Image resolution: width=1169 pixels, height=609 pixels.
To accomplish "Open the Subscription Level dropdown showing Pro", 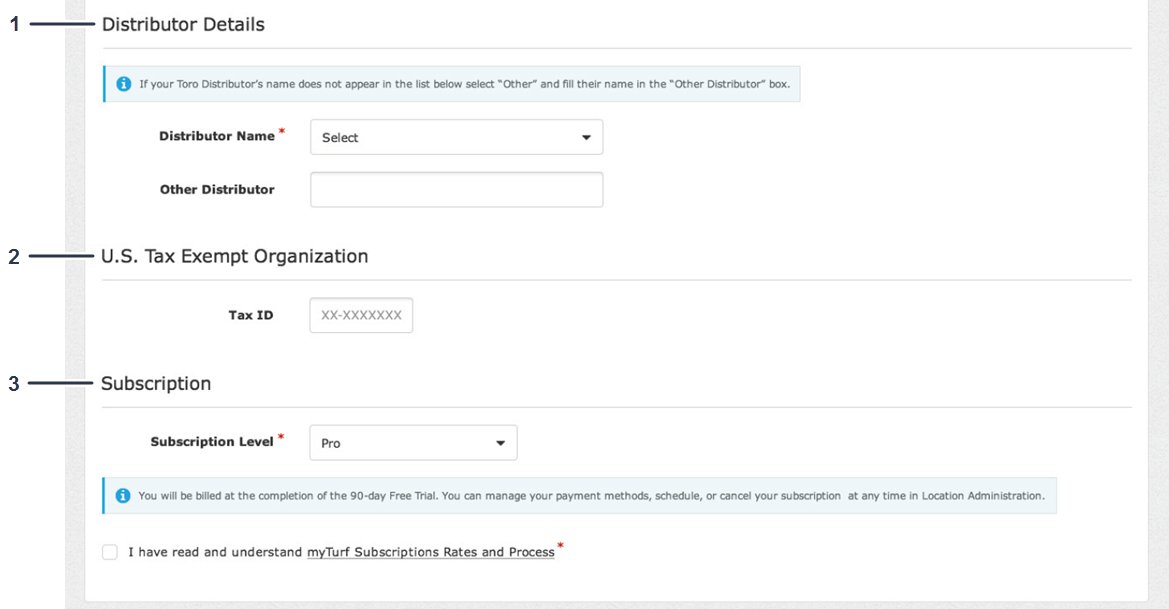I will point(413,443).
